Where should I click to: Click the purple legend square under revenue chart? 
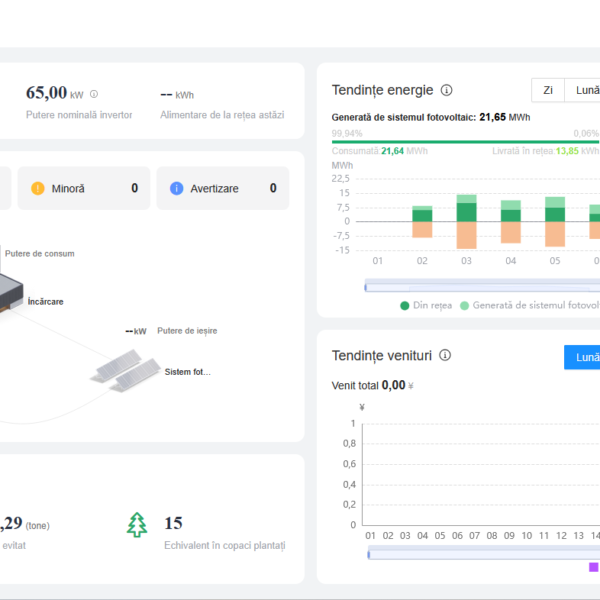[x=593, y=567]
